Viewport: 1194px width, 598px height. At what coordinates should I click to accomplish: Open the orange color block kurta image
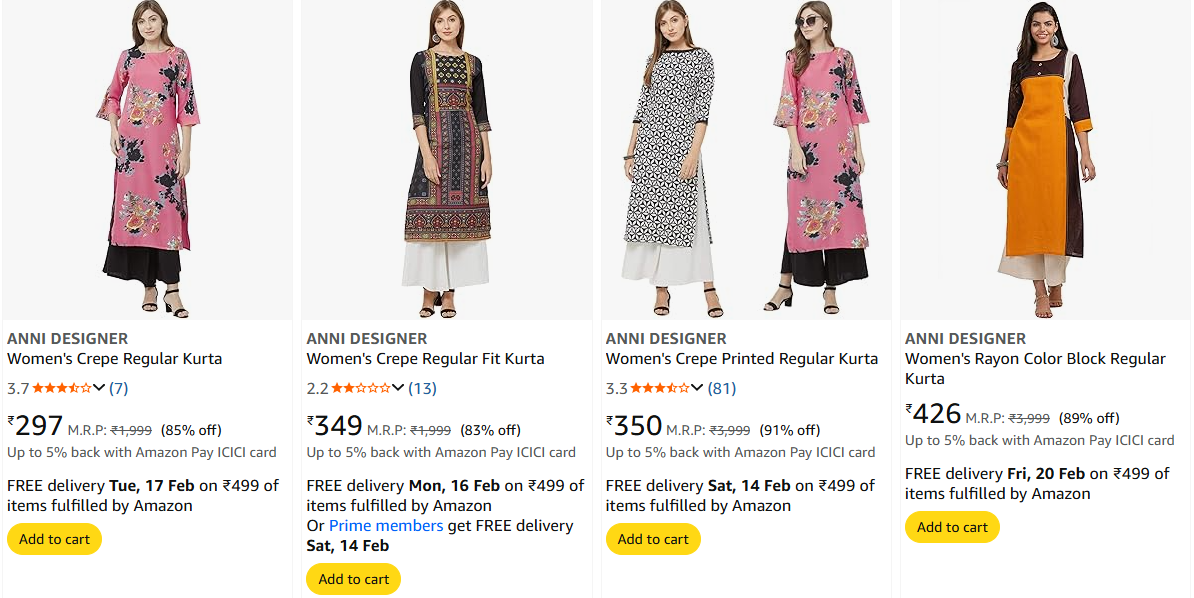pyautogui.click(x=1044, y=160)
